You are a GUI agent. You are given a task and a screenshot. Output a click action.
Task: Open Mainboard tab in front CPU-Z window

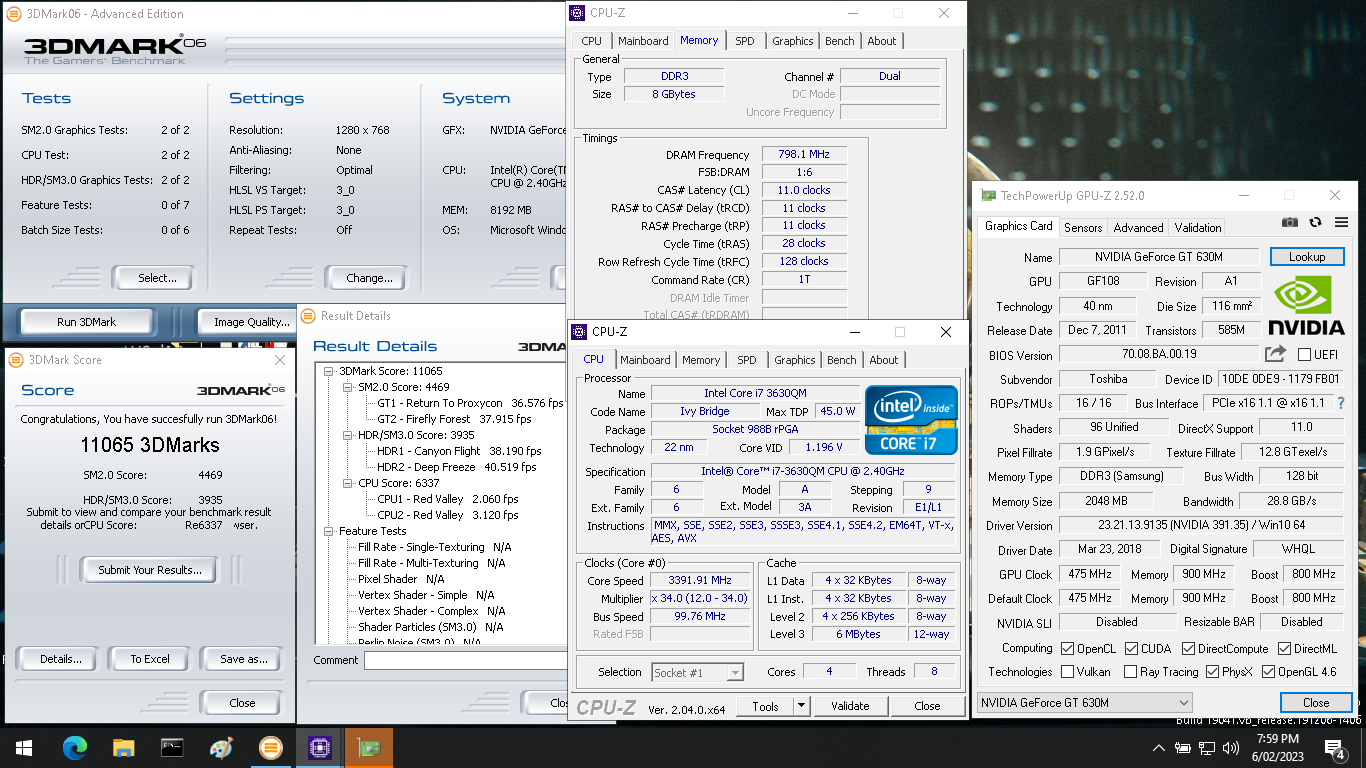(x=645, y=360)
